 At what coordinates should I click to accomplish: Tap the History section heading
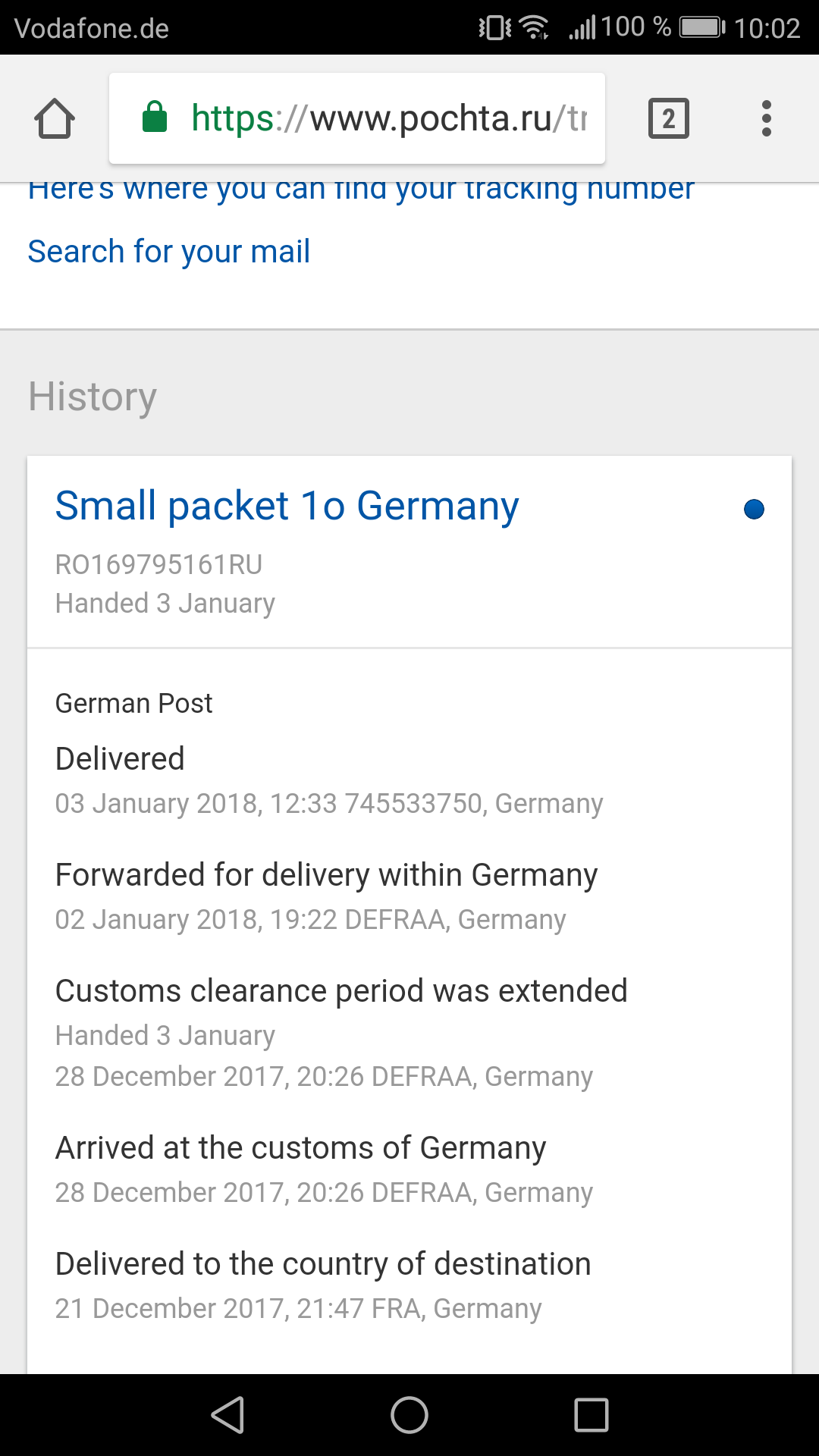pos(93,396)
